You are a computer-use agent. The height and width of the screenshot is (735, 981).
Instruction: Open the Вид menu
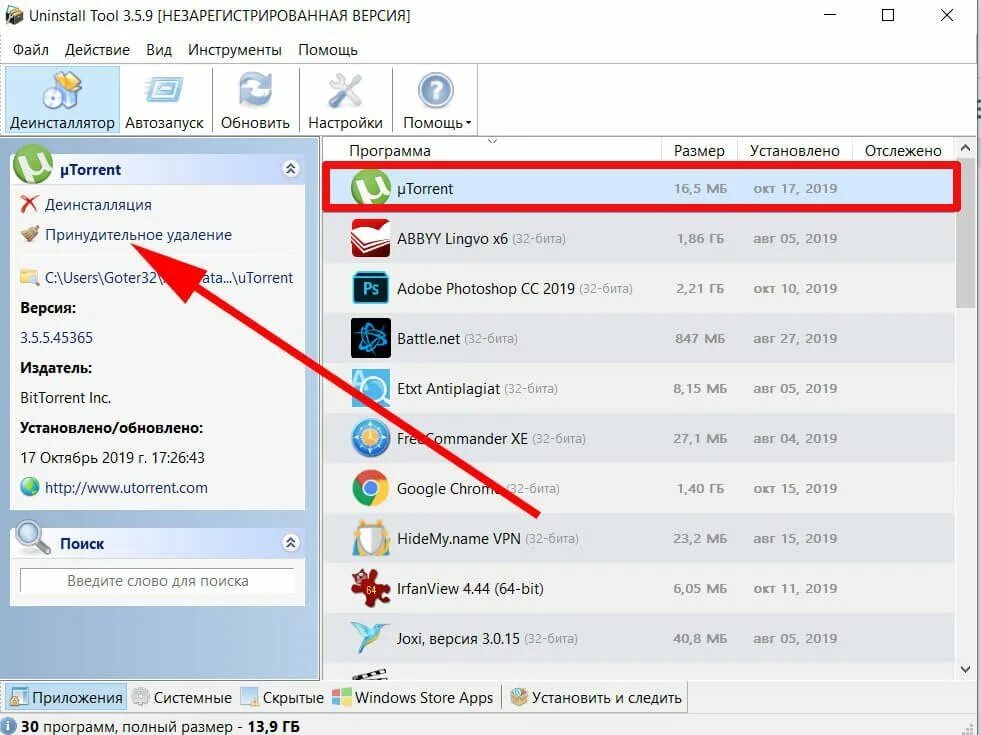(x=159, y=49)
